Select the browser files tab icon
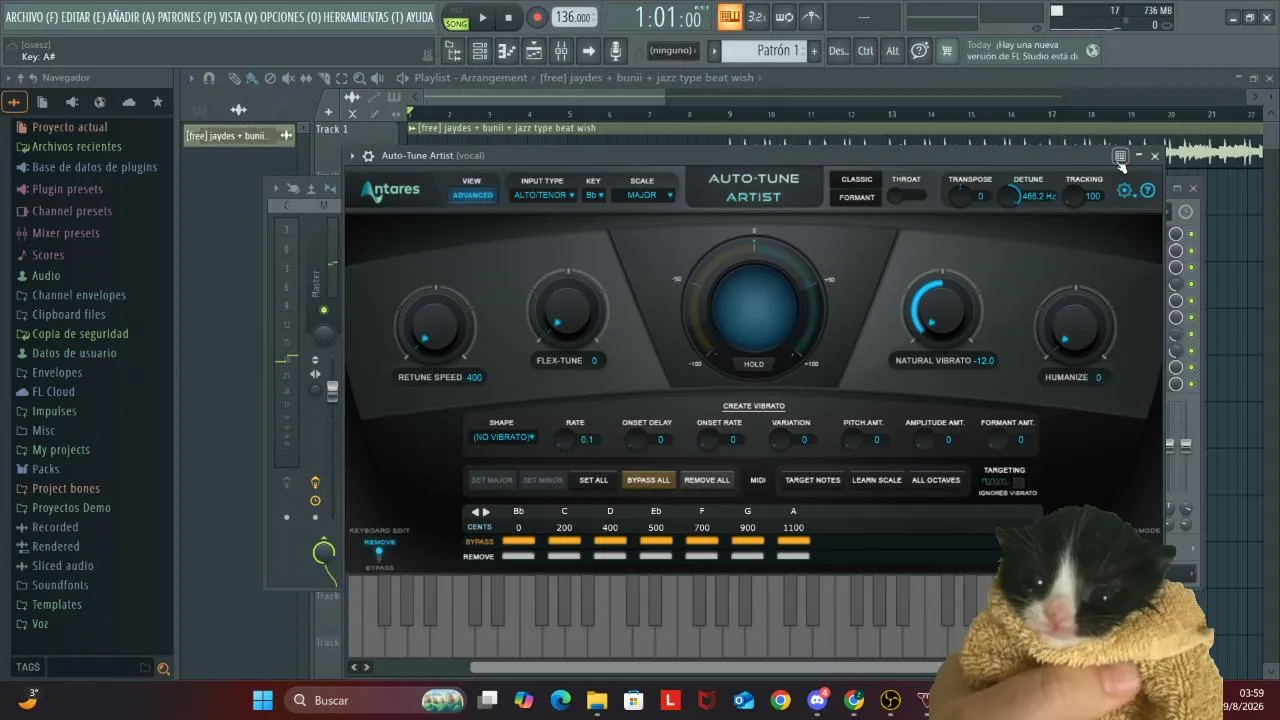The width and height of the screenshot is (1280, 720). (43, 102)
